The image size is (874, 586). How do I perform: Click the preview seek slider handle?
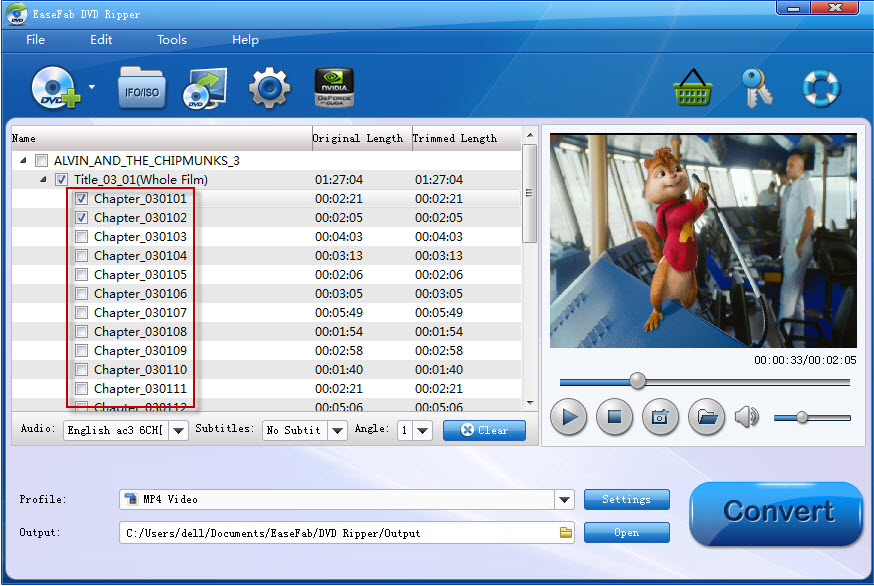coord(637,381)
